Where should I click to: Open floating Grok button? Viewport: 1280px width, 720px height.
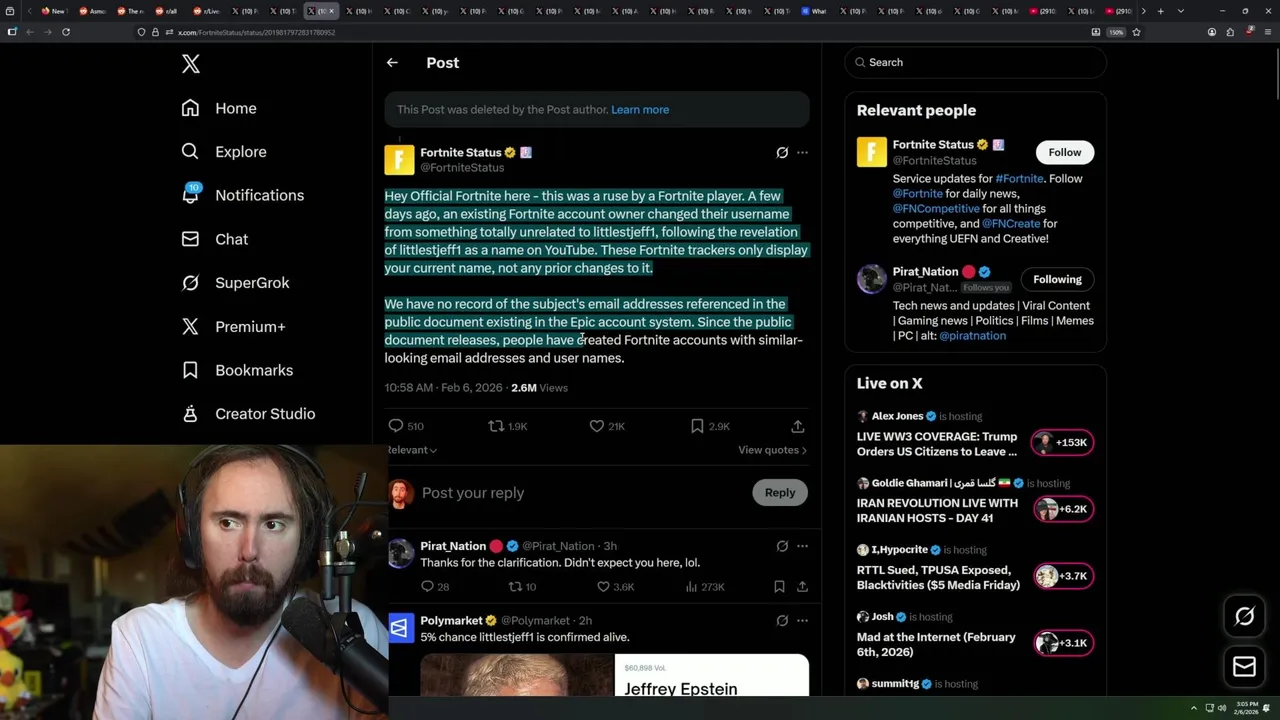click(x=1245, y=617)
